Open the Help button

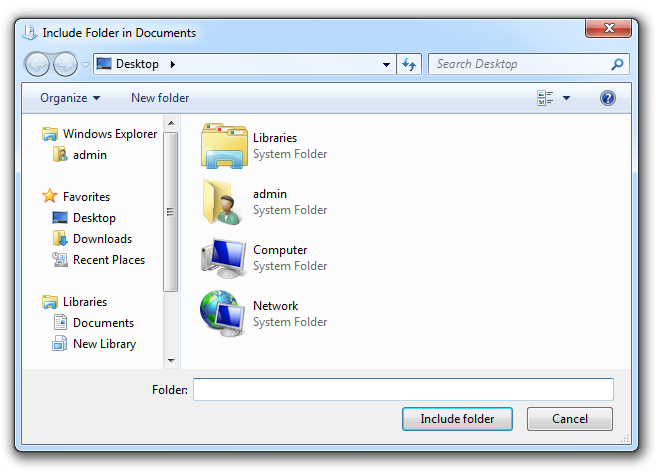pos(607,98)
